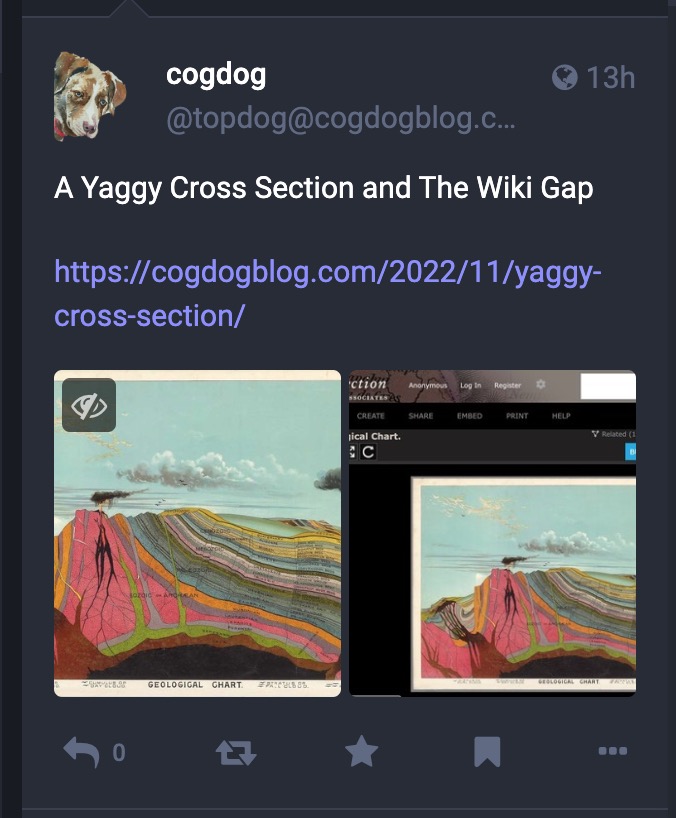Click the 13h timestamp
676x818 pixels.
click(x=611, y=78)
